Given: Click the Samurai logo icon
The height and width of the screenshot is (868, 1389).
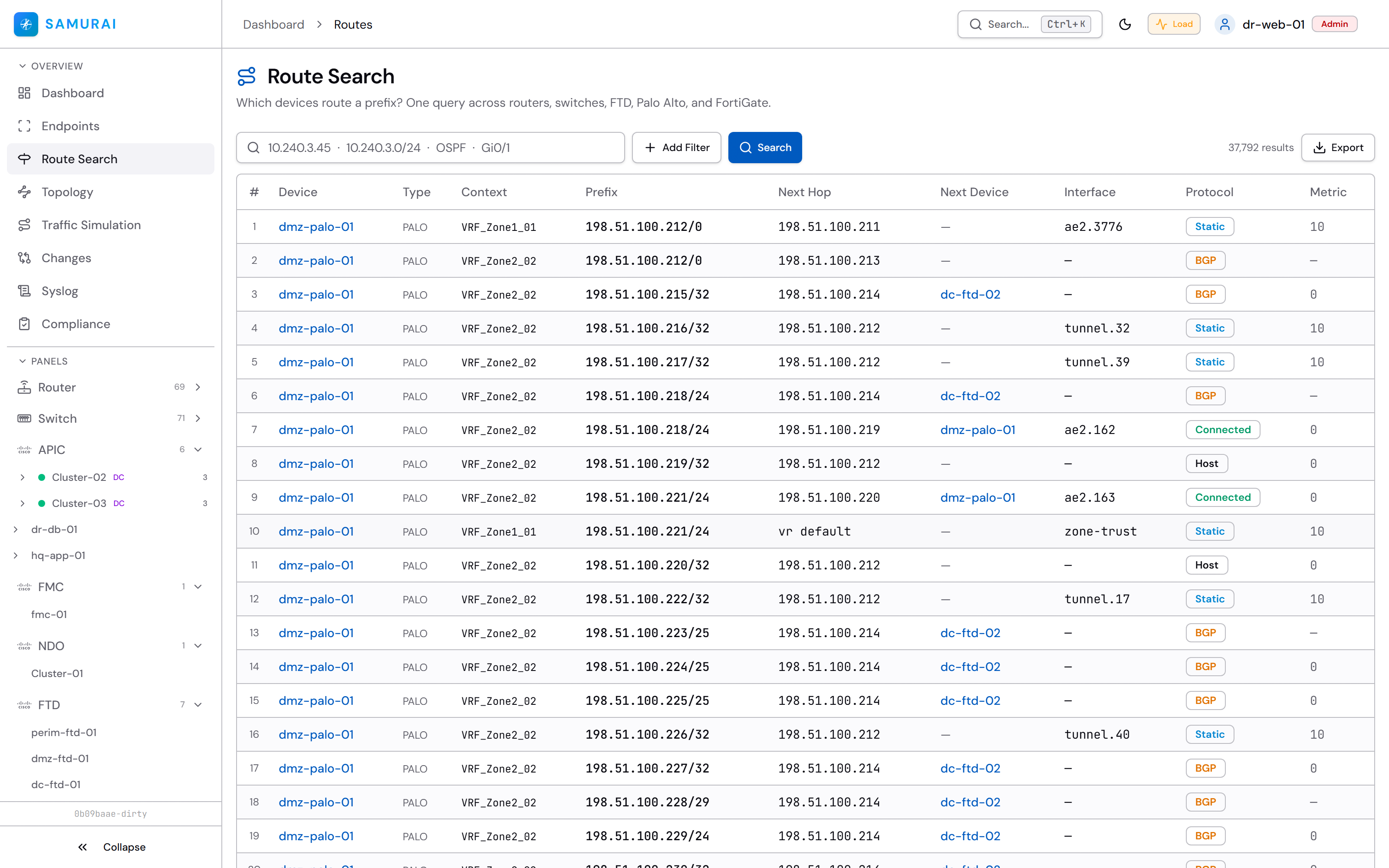Looking at the screenshot, I should coord(26,24).
